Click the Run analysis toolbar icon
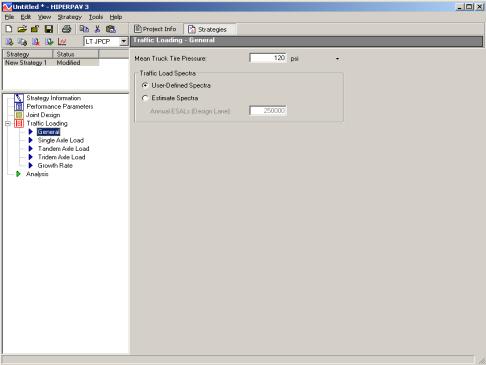486x365 pixels. [49, 41]
